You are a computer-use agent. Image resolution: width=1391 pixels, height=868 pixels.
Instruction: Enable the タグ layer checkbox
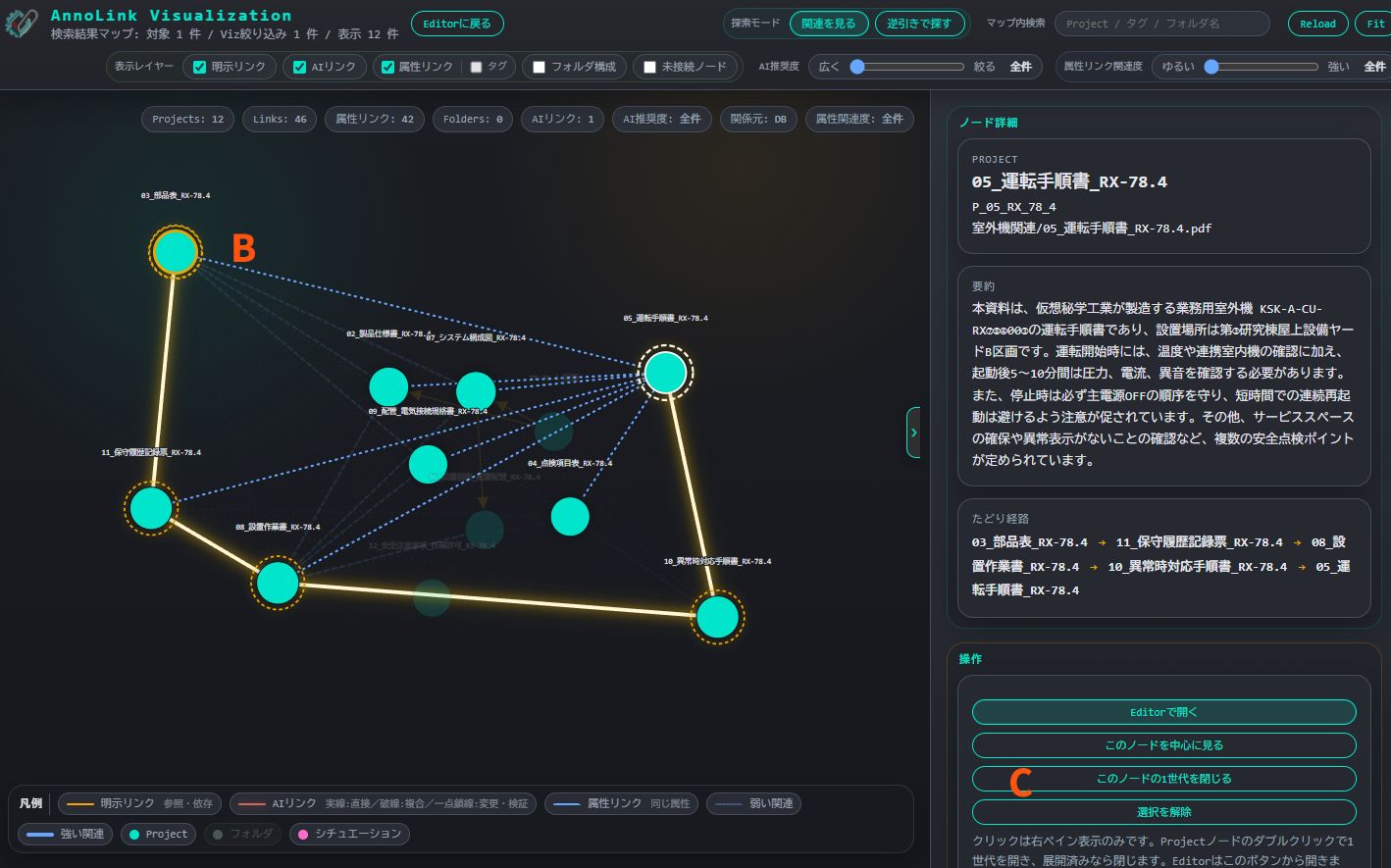coord(476,67)
